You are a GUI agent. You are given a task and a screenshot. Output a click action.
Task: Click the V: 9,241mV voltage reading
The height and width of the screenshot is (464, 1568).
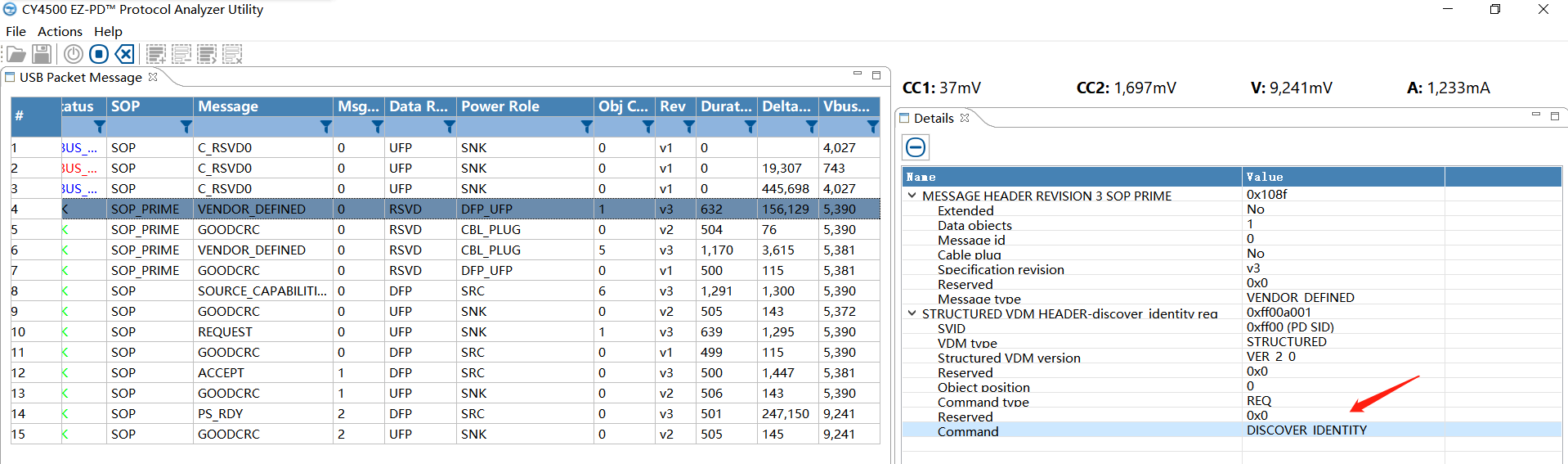[1291, 88]
